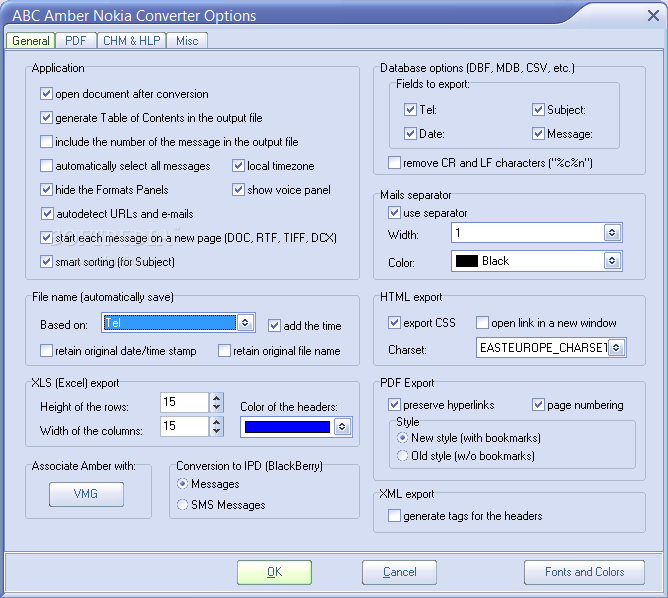The image size is (668, 598).
Task: Toggle preserve hyperlinks checkbox
Action: [394, 405]
